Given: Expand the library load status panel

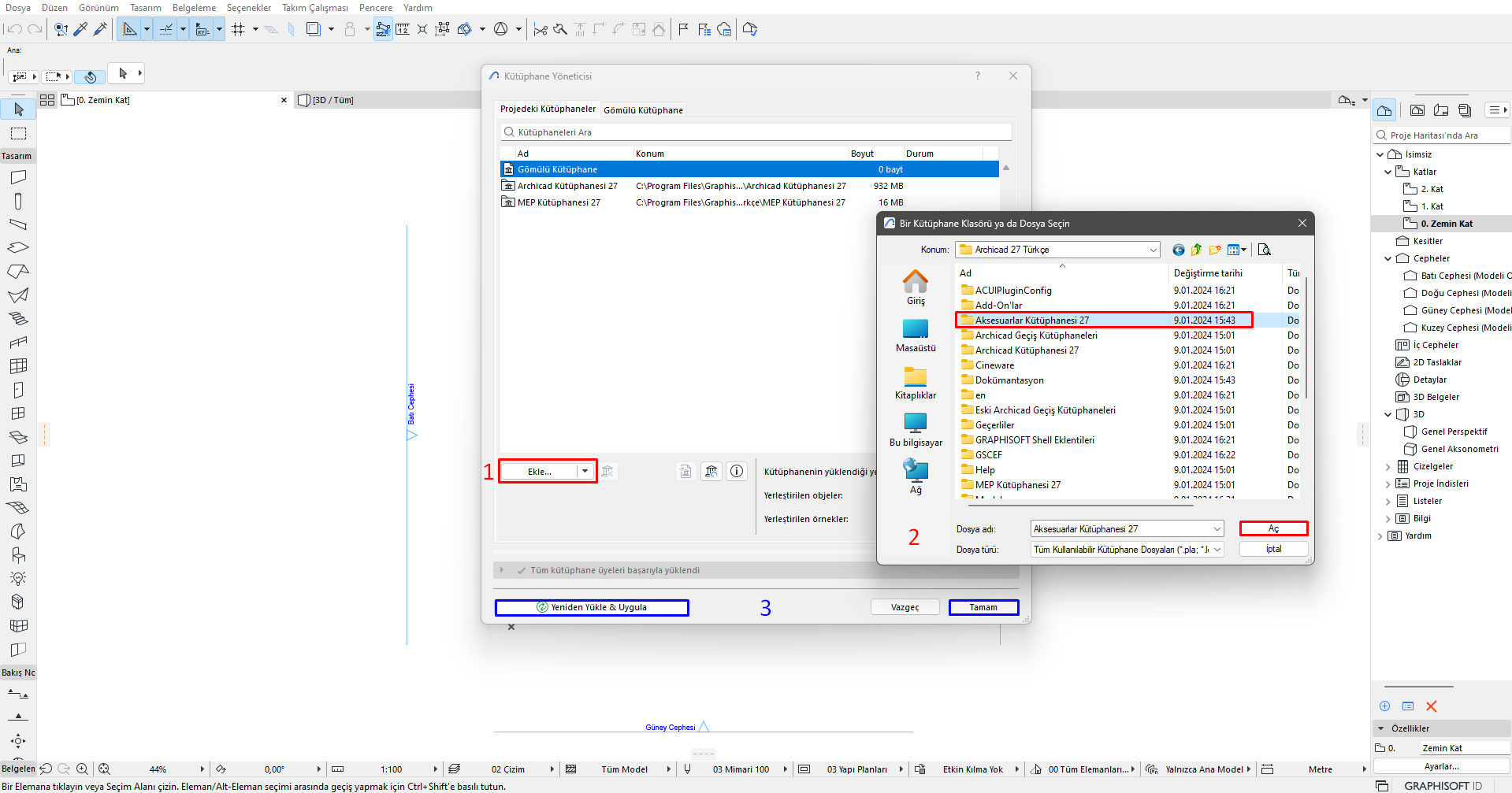Looking at the screenshot, I should [502, 570].
